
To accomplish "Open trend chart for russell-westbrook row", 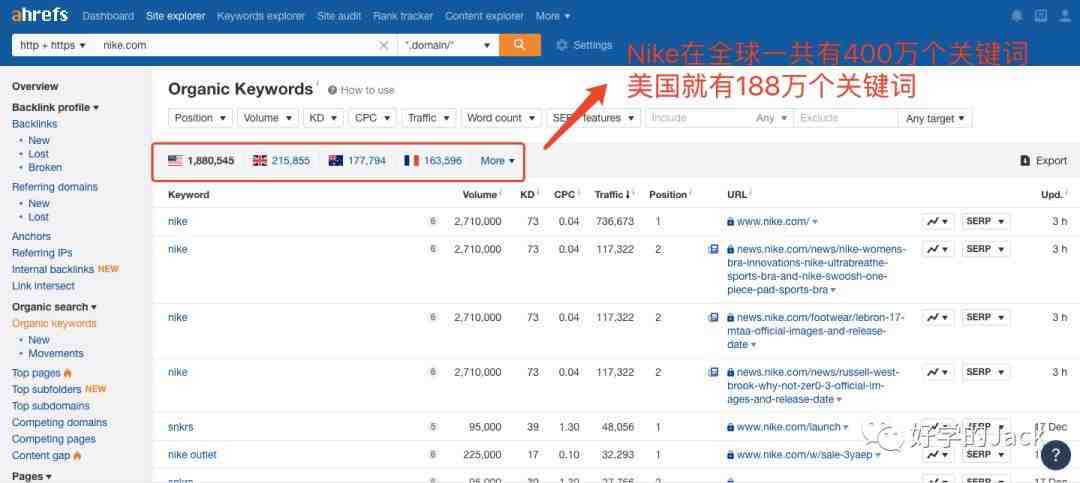I will (x=938, y=372).
